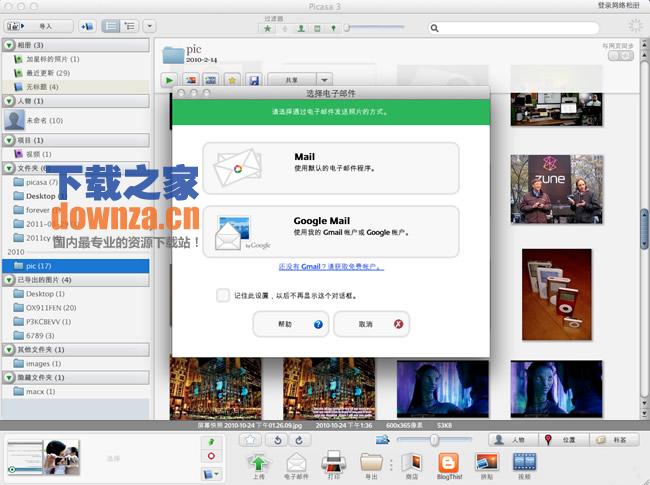
Task: Click the 上传 upload icon
Action: (x=259, y=465)
